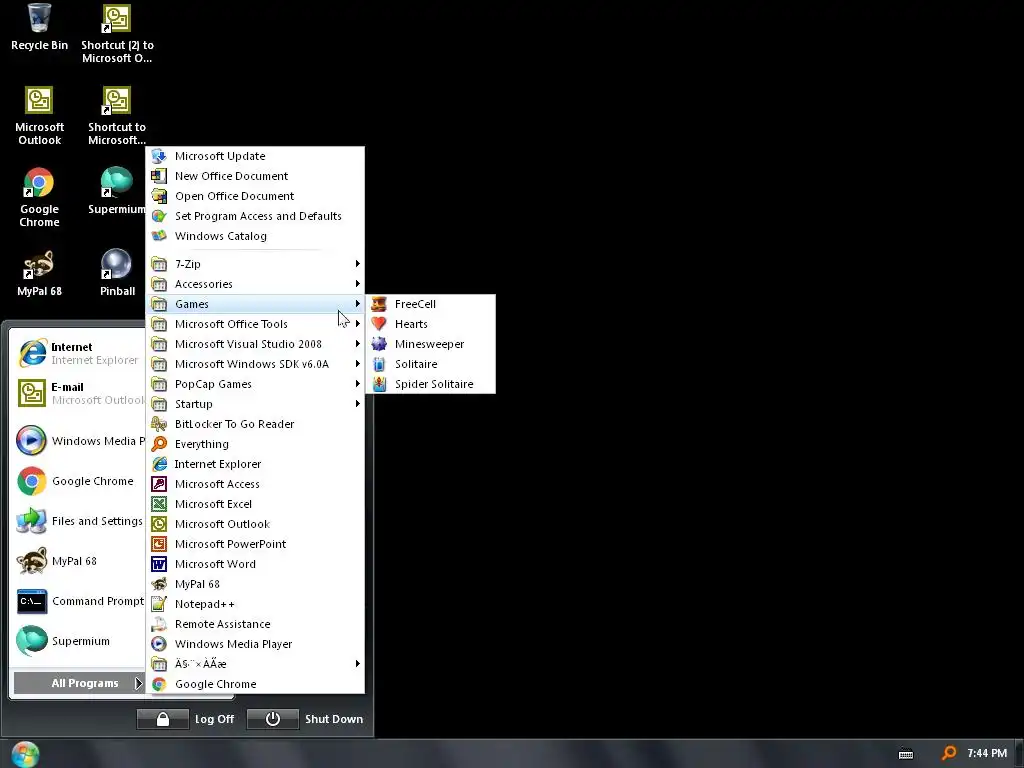This screenshot has width=1024, height=768.
Task: Open Microsoft Outlook in All Programs list
Action: point(255,524)
